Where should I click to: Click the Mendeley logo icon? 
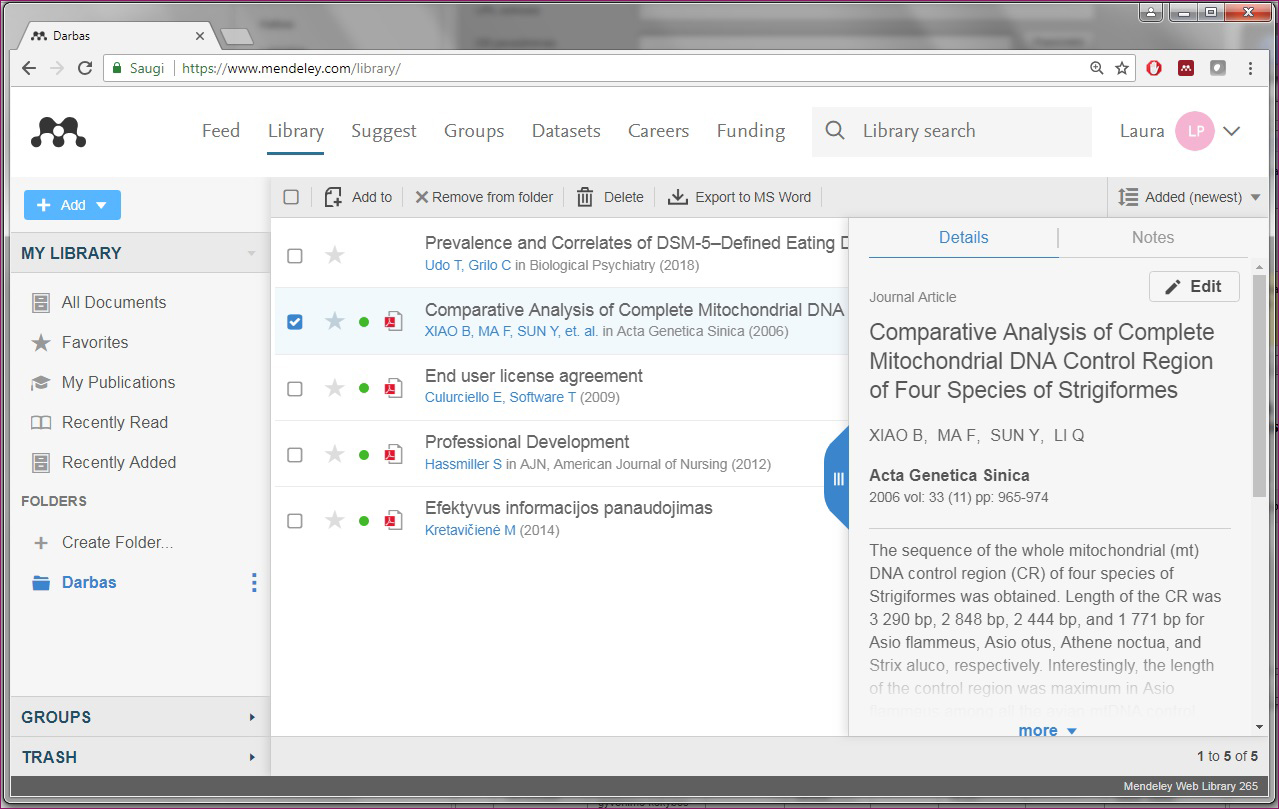[x=58, y=131]
